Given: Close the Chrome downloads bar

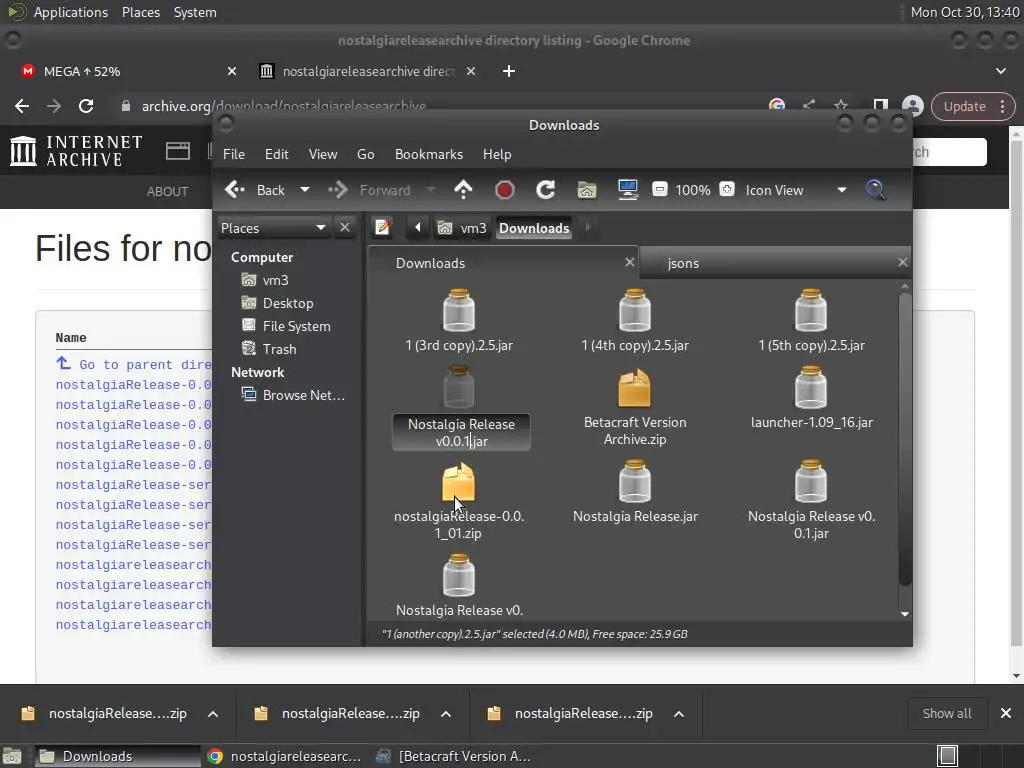Looking at the screenshot, I should point(1006,714).
